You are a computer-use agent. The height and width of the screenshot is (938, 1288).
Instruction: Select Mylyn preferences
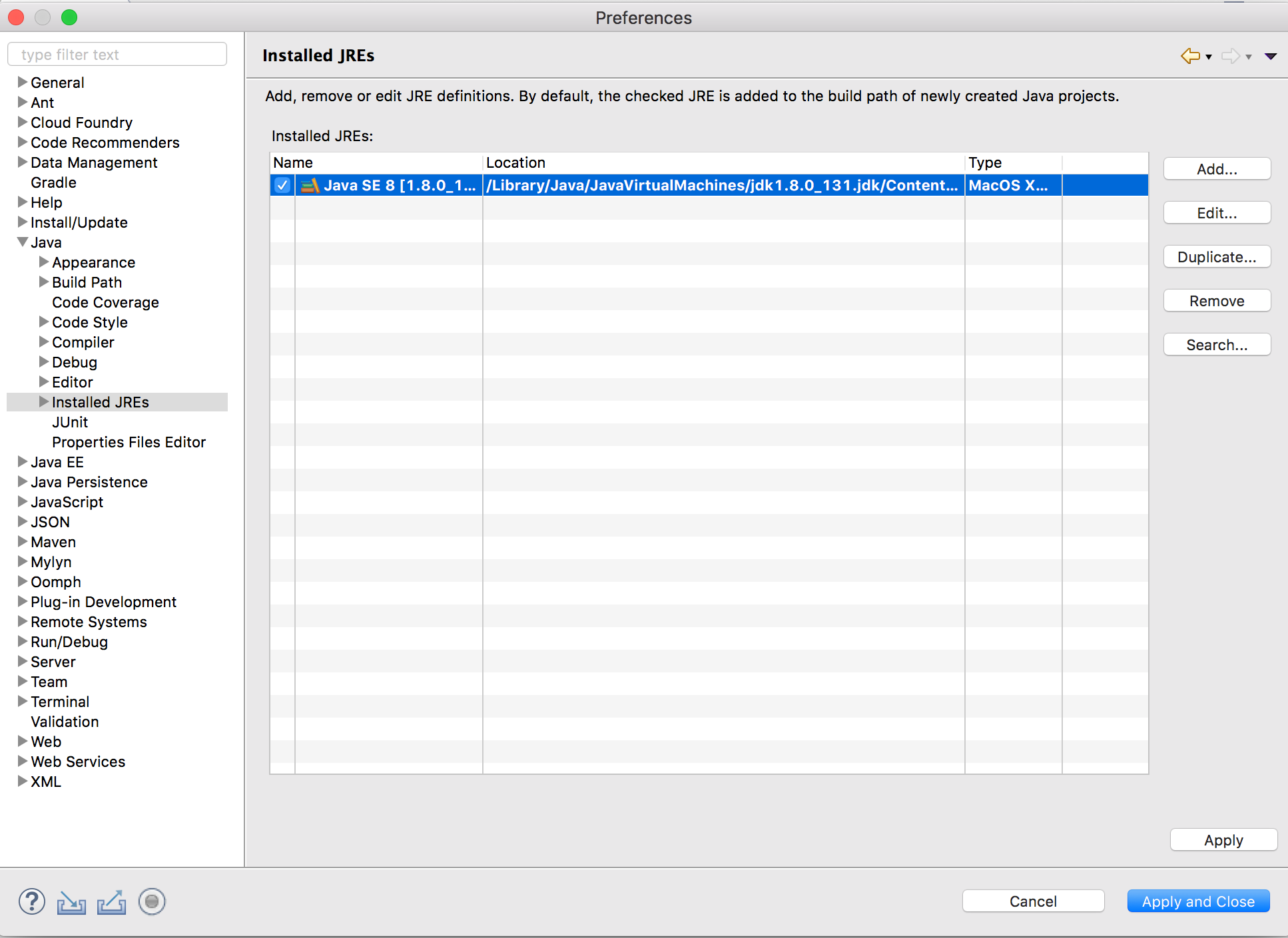[x=51, y=562]
